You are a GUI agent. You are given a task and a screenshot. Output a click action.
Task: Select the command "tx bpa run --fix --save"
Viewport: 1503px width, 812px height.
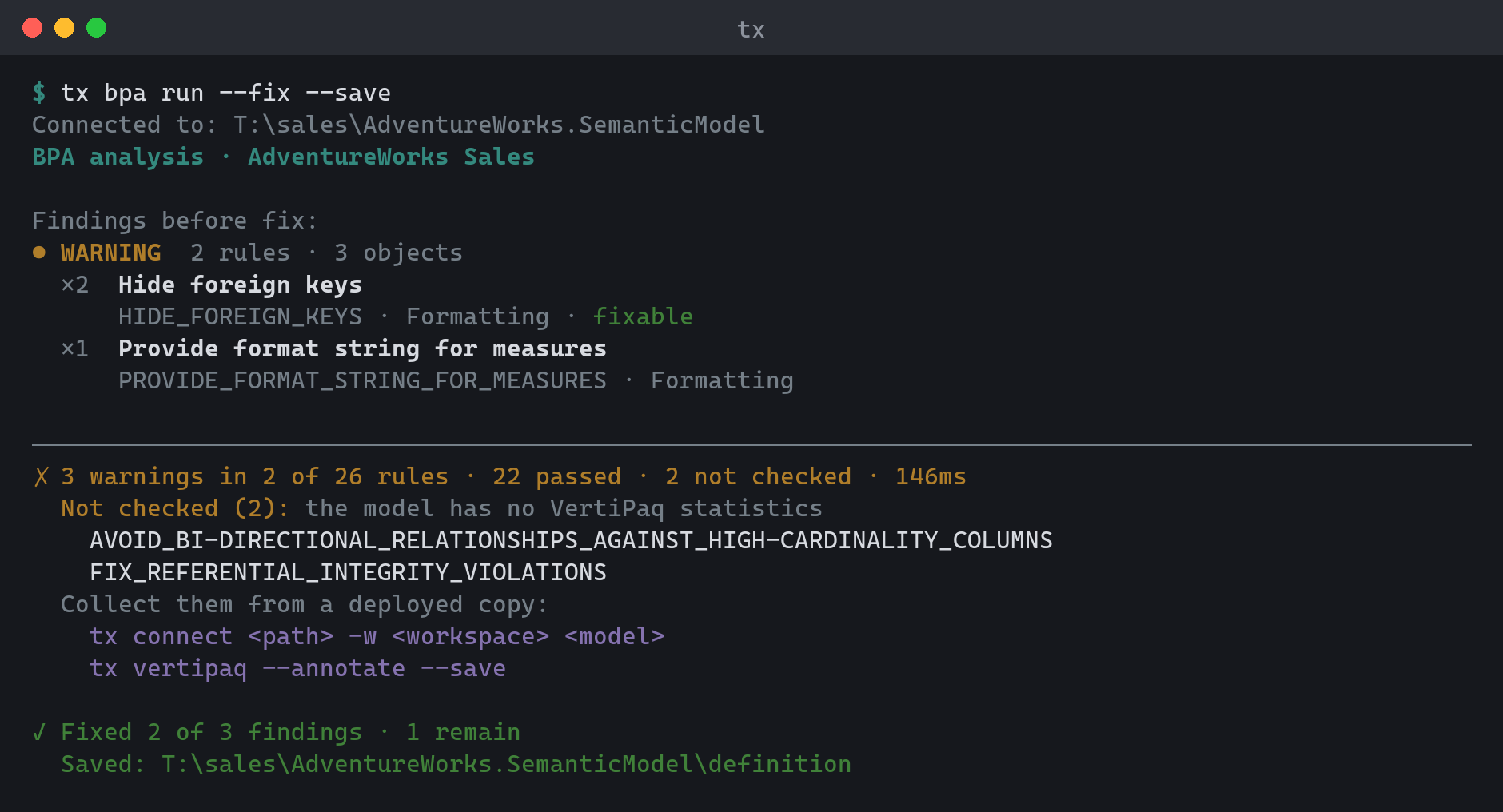225,93
